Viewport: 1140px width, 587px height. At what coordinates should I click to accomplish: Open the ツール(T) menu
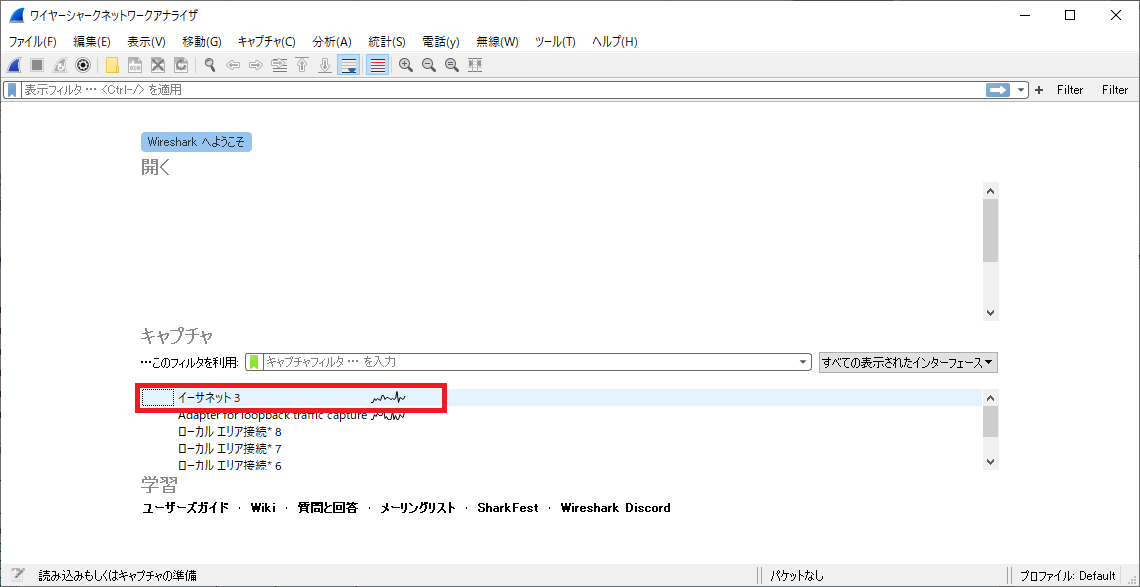click(x=555, y=41)
